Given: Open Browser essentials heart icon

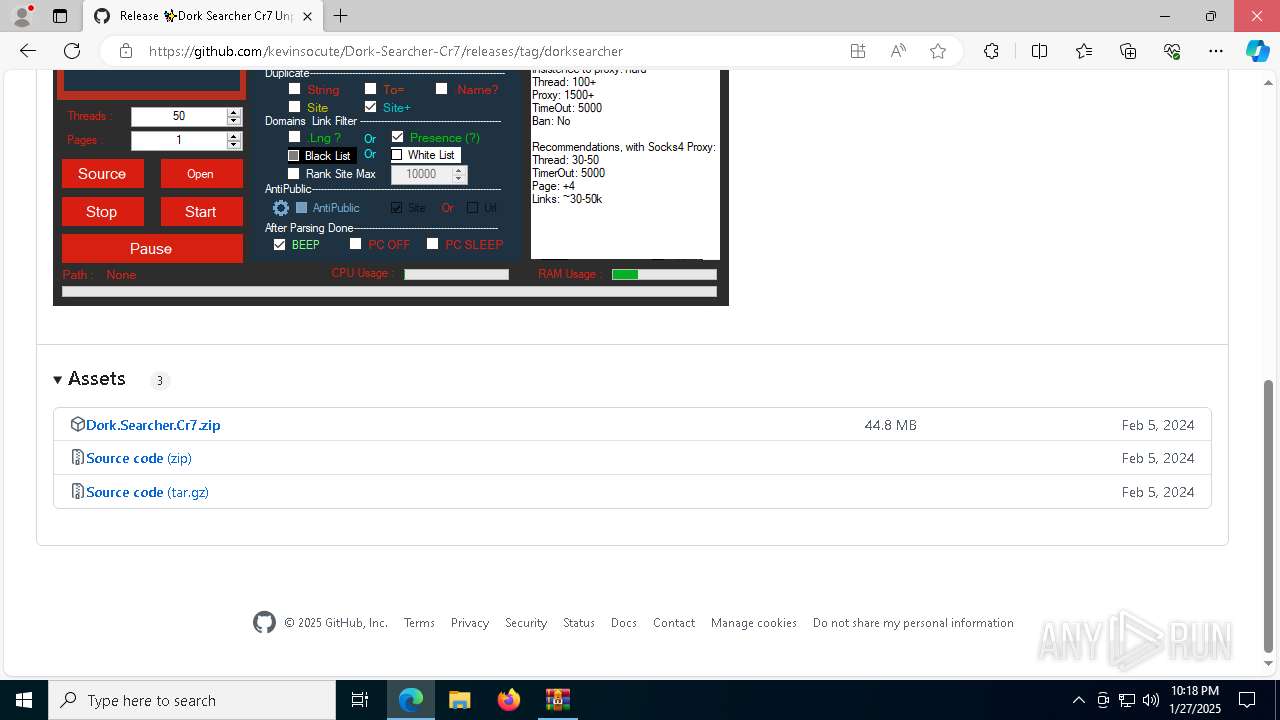Looking at the screenshot, I should pos(1172,51).
